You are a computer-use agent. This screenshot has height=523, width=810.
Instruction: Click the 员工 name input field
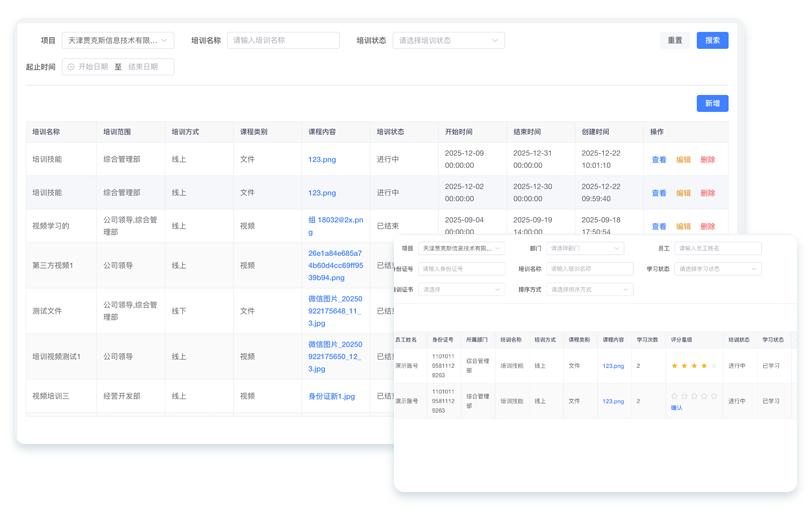pyautogui.click(x=717, y=248)
